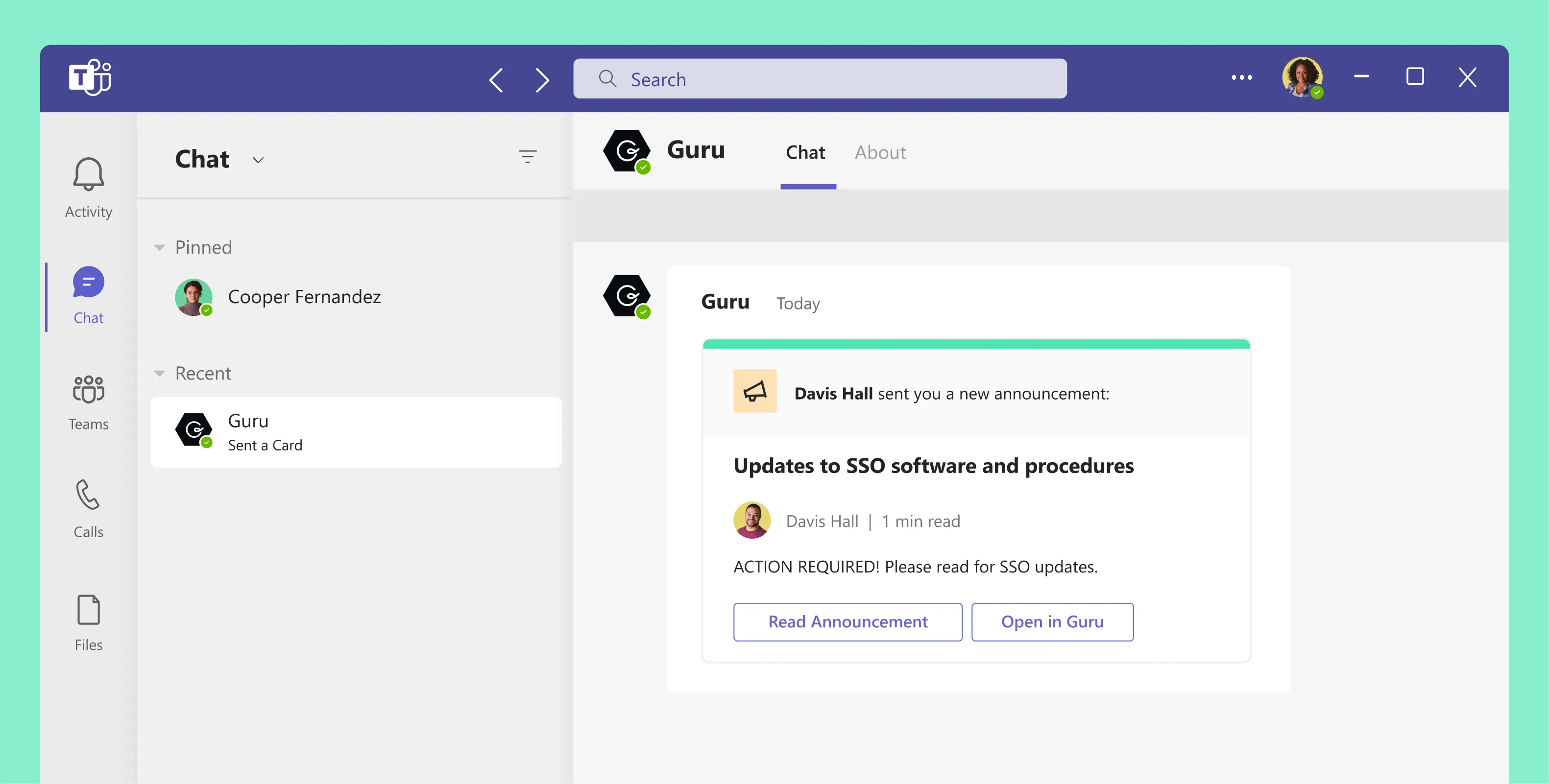Collapse the Pinned section

(x=159, y=247)
